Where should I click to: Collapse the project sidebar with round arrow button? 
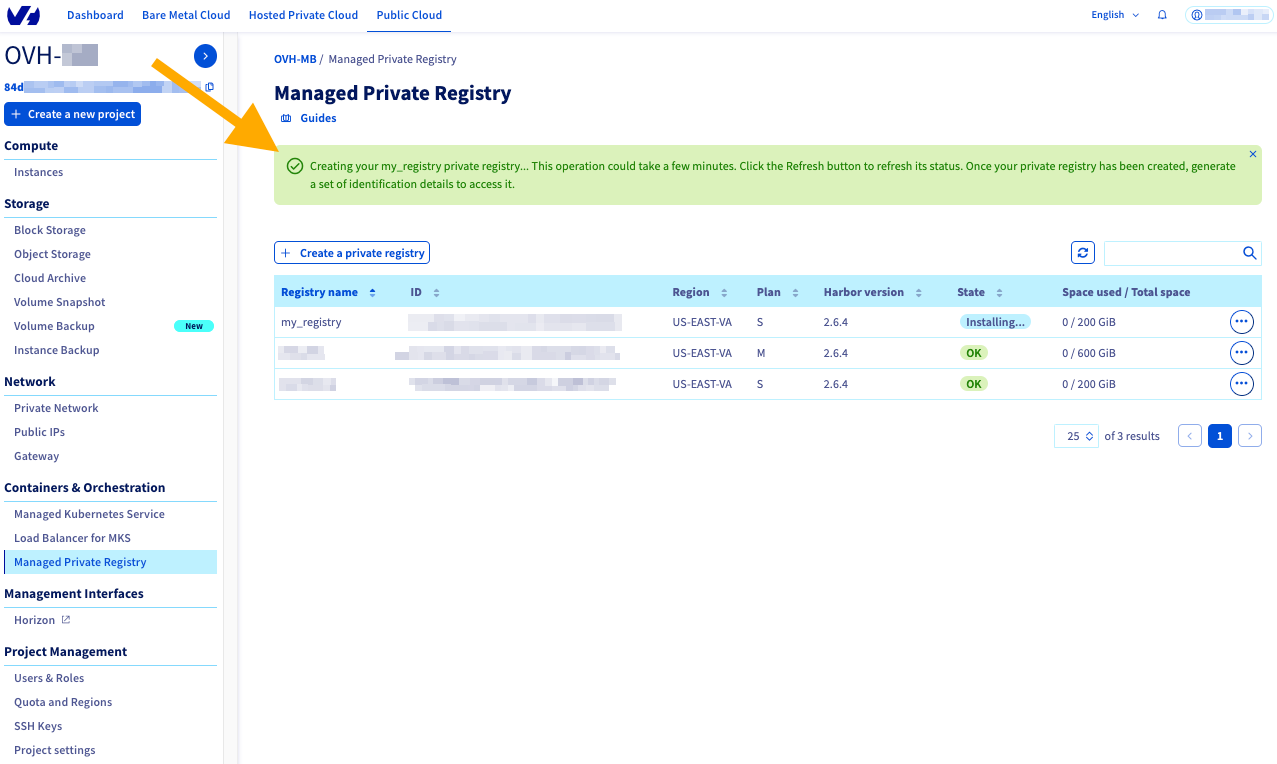click(x=205, y=56)
